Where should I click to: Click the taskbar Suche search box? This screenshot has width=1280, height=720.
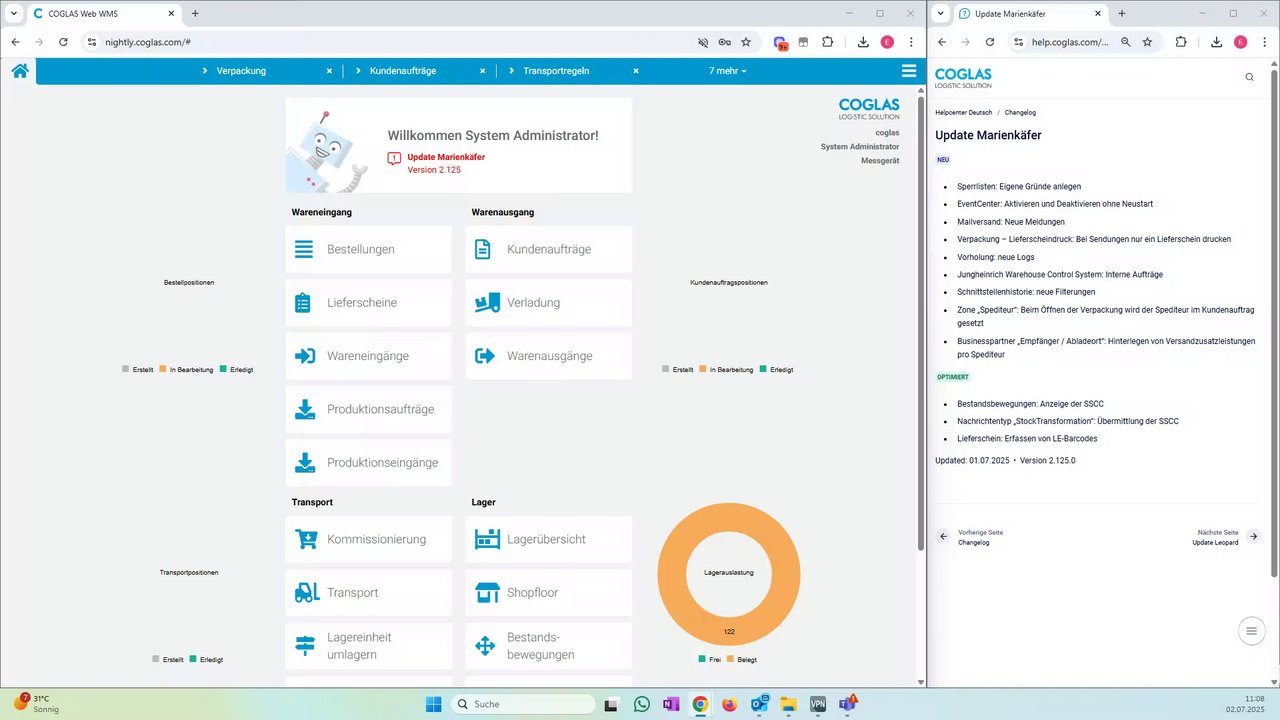(x=521, y=704)
